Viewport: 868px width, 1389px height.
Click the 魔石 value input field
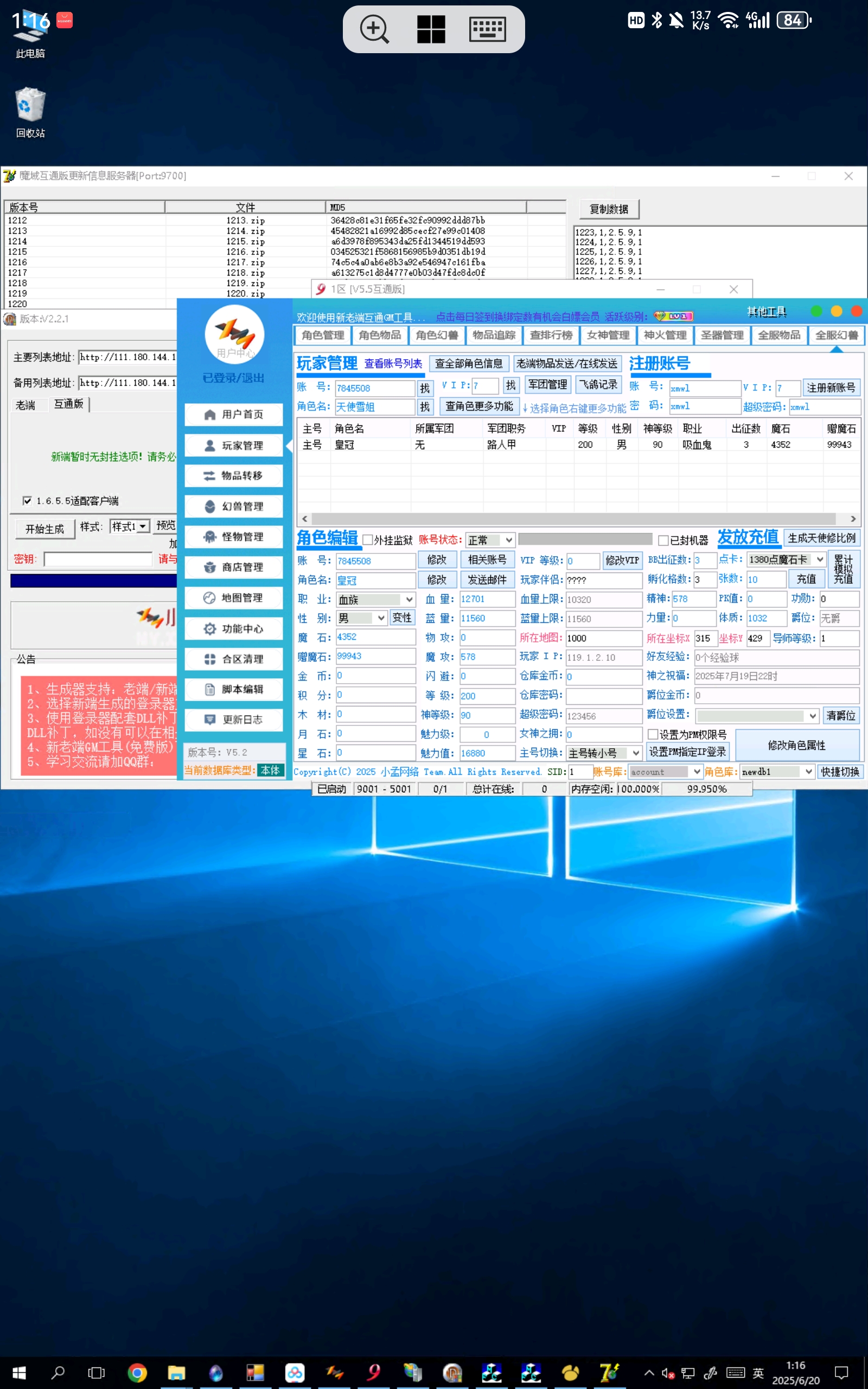tap(375, 637)
